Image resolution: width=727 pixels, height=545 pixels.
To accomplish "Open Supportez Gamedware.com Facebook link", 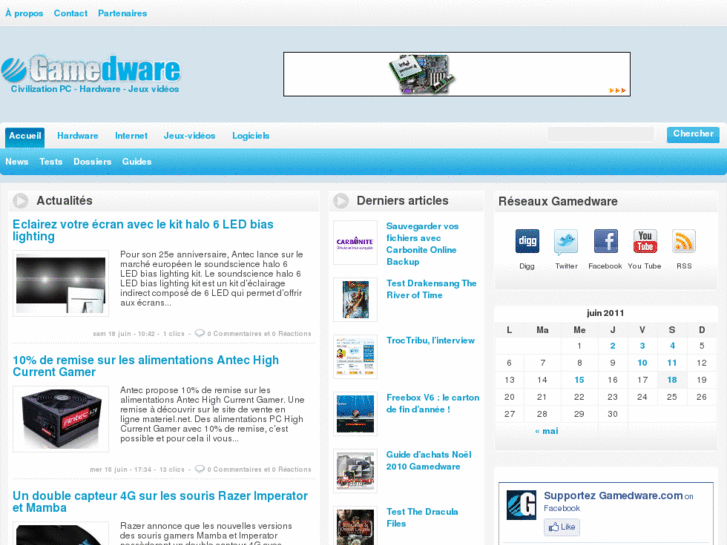I will (613, 496).
